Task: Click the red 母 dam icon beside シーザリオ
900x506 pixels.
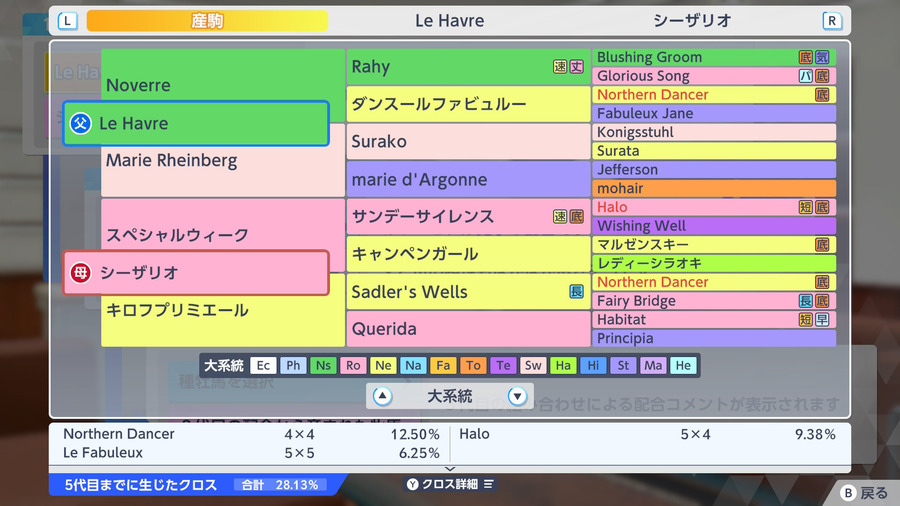Action: (80, 273)
